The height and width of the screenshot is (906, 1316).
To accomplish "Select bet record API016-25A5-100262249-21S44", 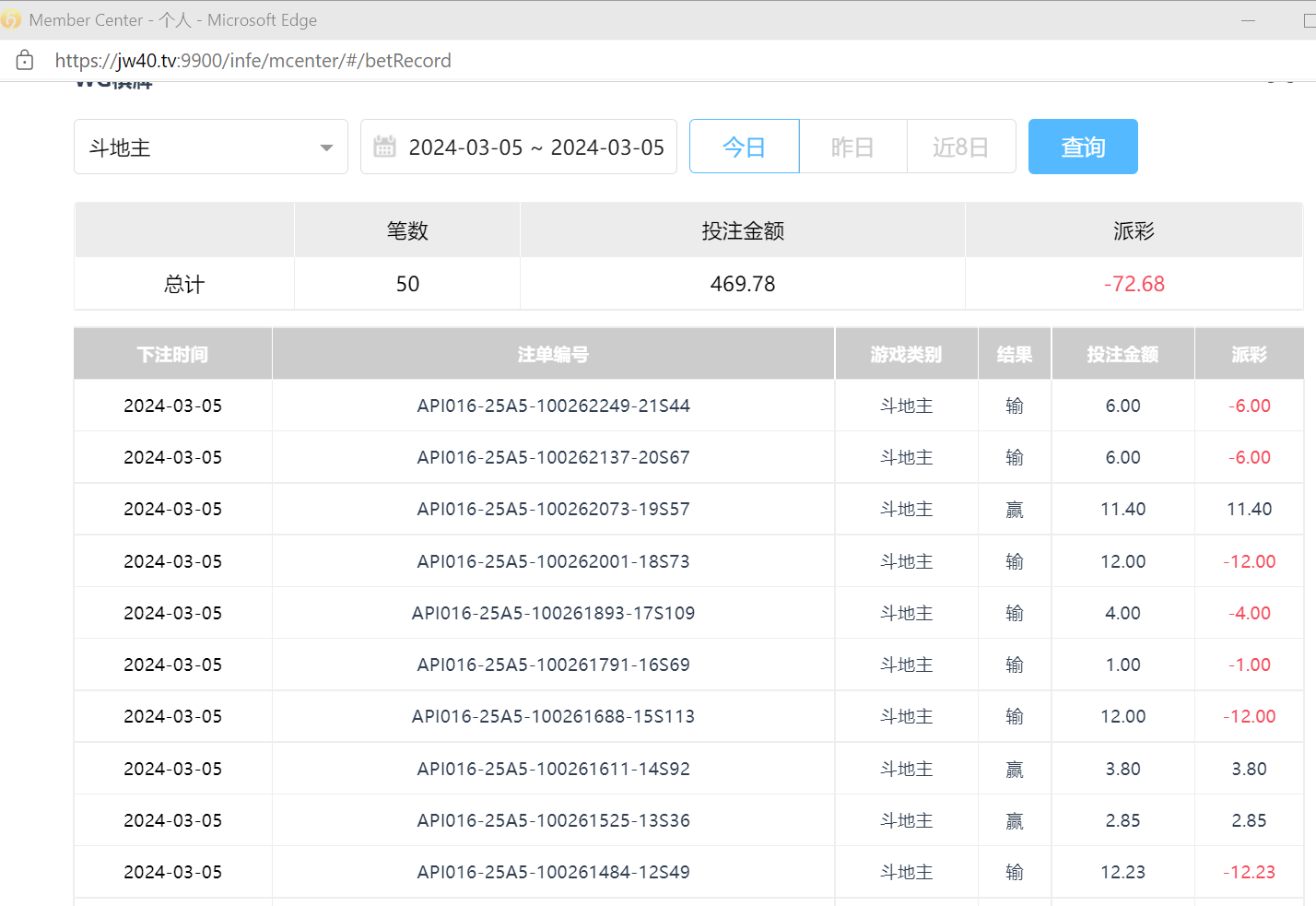I will point(553,406).
